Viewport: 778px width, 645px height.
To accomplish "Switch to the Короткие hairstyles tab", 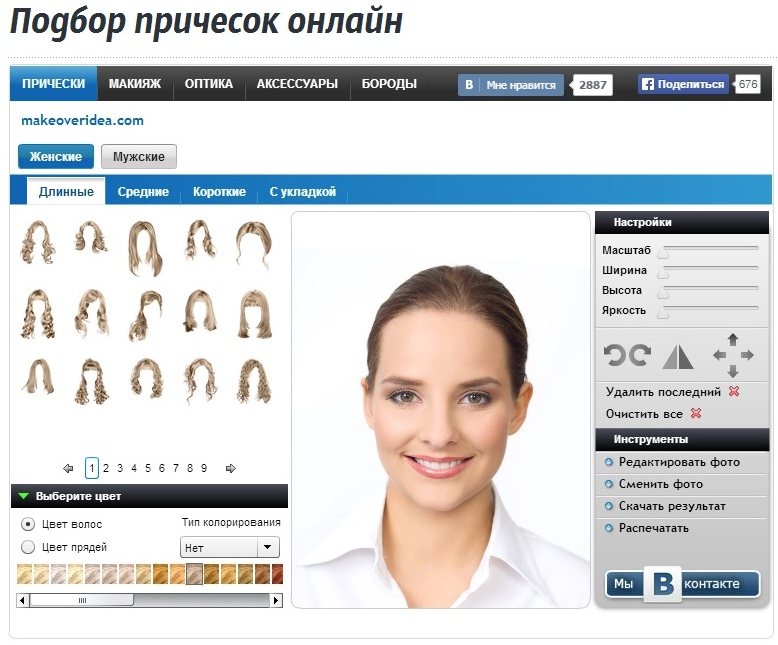I will coord(219,192).
